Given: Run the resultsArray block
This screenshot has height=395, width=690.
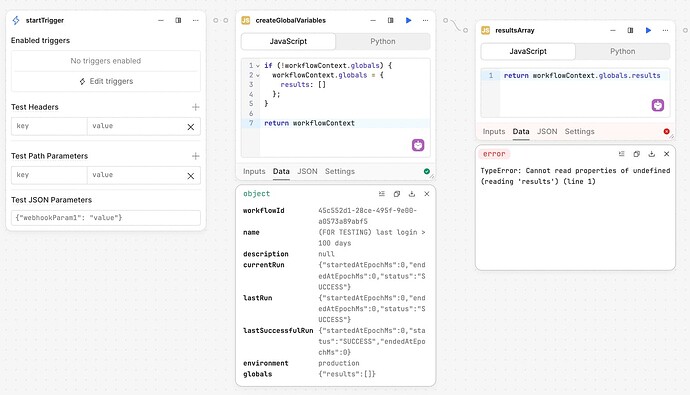Looking at the screenshot, I should pos(648,30).
